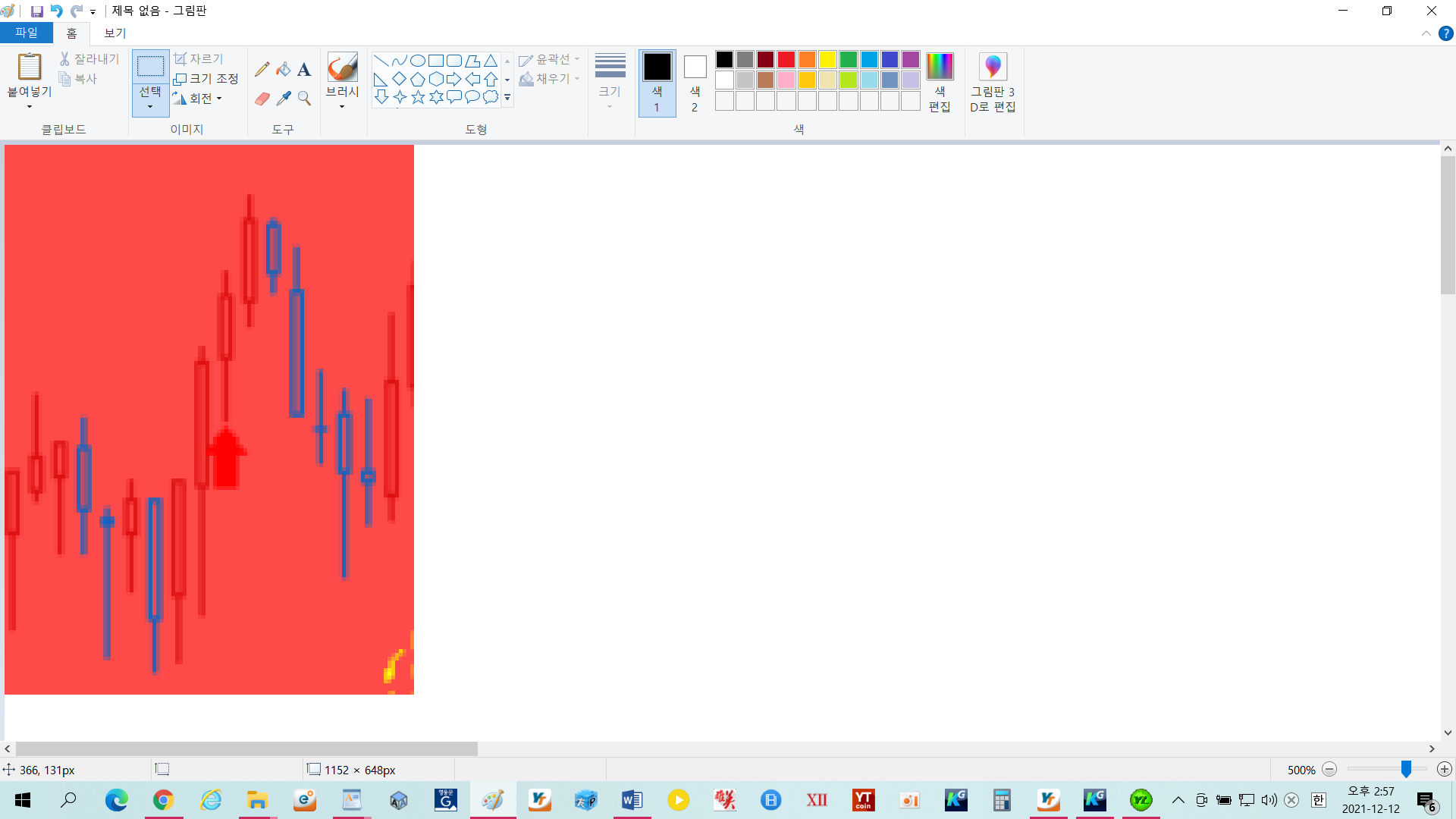Select the Fill with color bucket tool

[283, 70]
